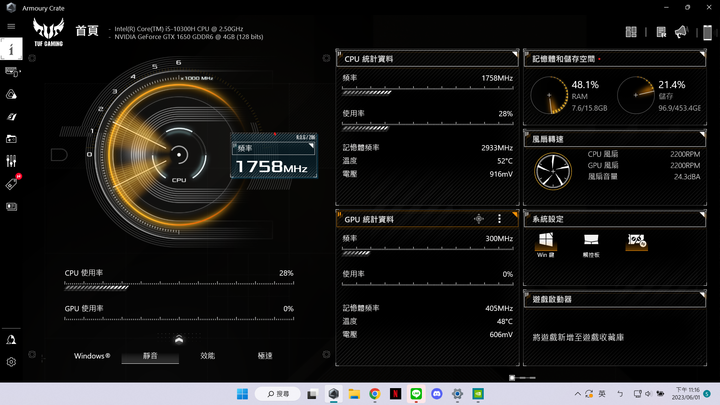Switch dashboard layout grid view icon
Screen dimensions: 720x405
click(x=631, y=32)
